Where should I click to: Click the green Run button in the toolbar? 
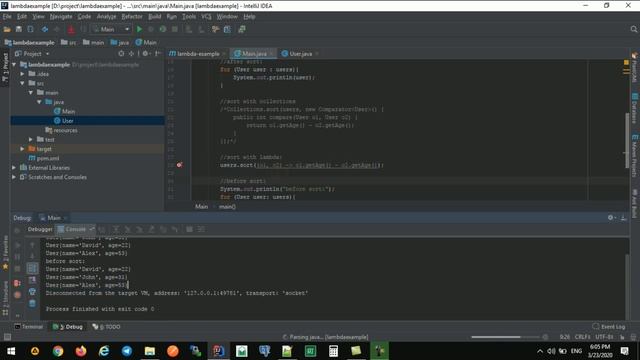tap(139, 29)
